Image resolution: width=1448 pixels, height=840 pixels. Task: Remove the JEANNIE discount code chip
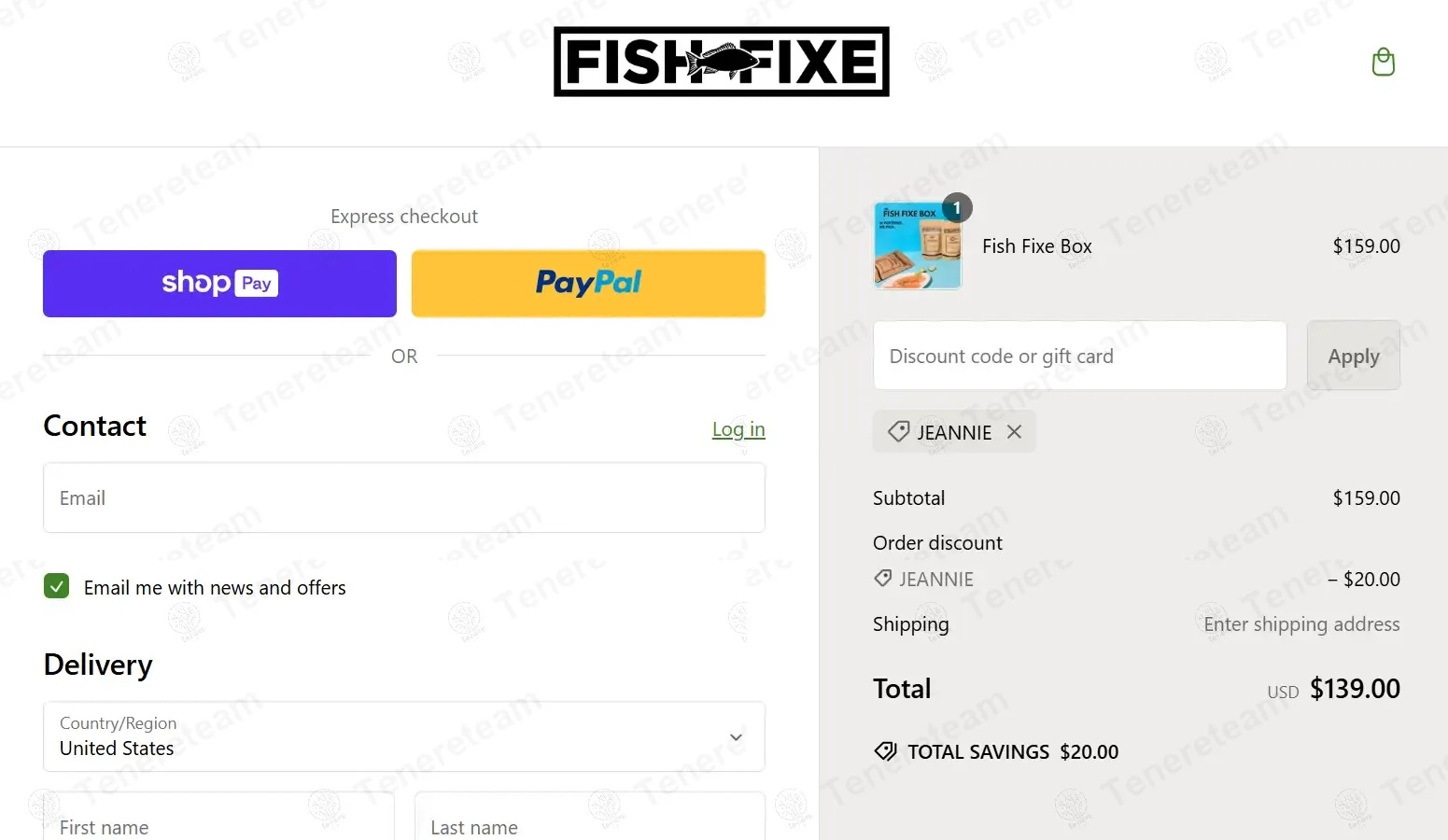coord(1015,431)
